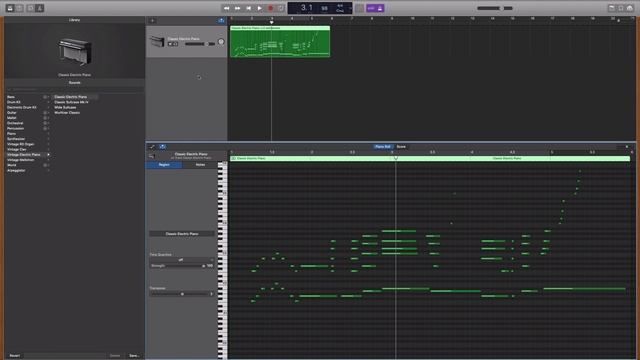This screenshot has height=360, width=640.
Task: Open the Media Browser button at top right
Action: pos(630,8)
